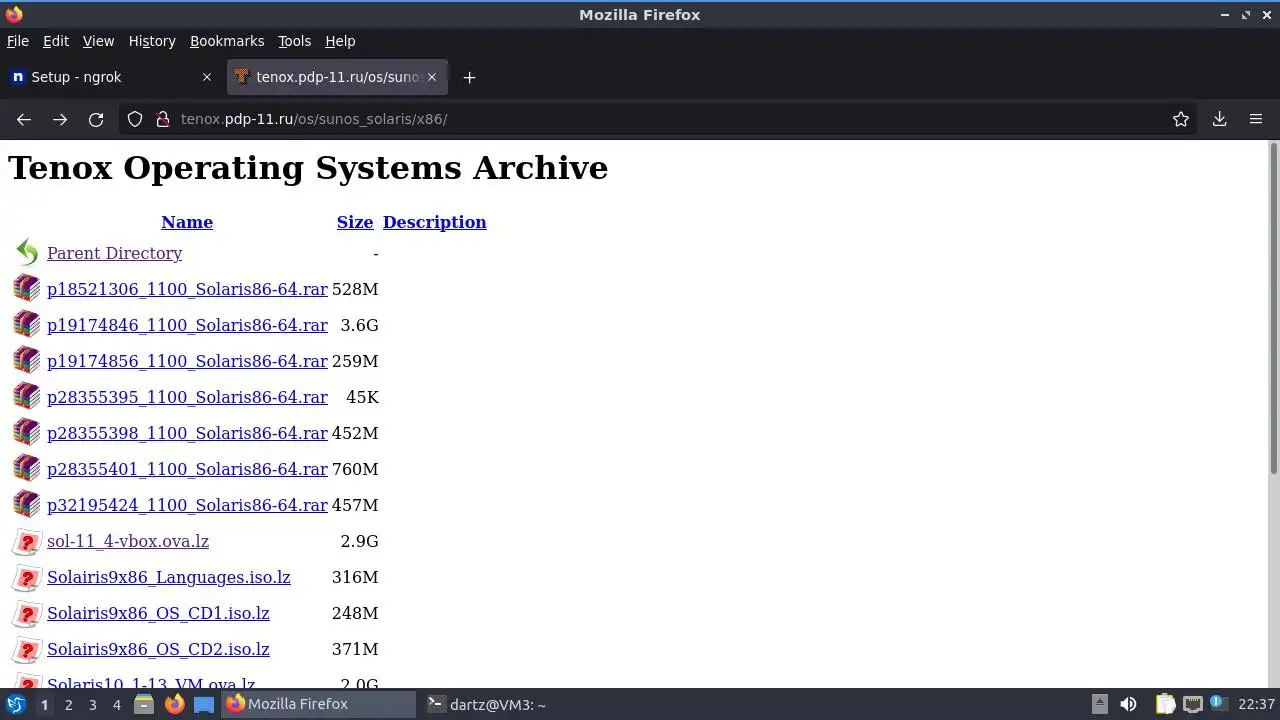This screenshot has height=720, width=1280.
Task: Open the Tools menu
Action: coord(294,41)
